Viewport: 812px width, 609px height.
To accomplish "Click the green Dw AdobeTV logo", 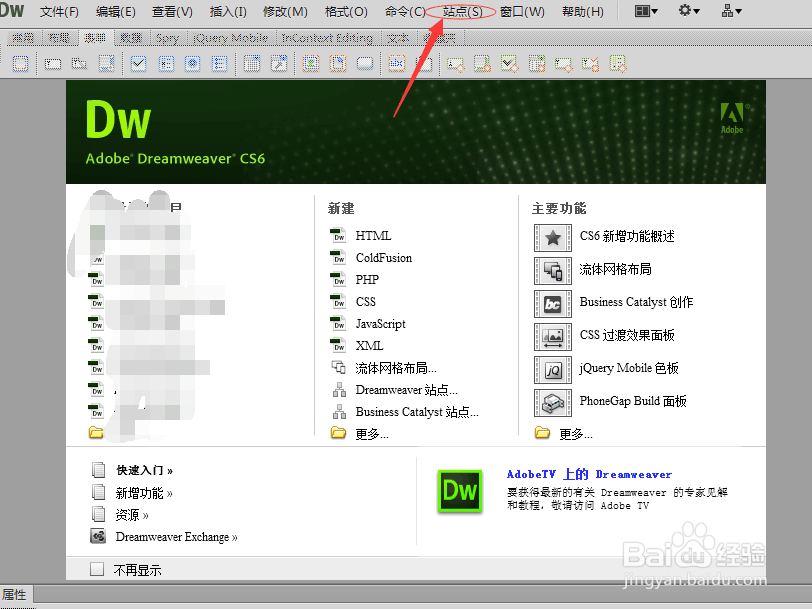I will (460, 491).
